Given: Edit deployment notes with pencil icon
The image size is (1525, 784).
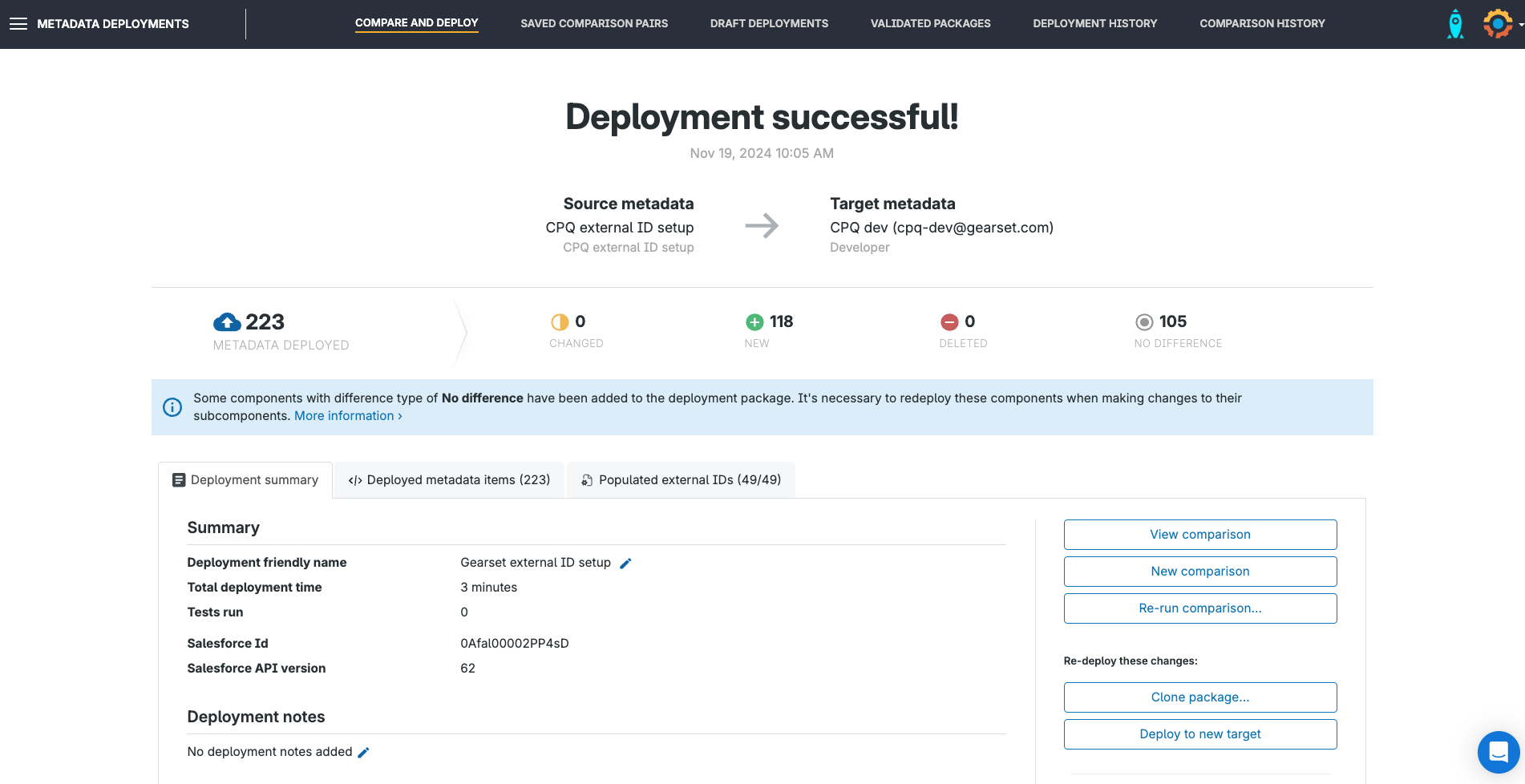Looking at the screenshot, I should coord(363,753).
